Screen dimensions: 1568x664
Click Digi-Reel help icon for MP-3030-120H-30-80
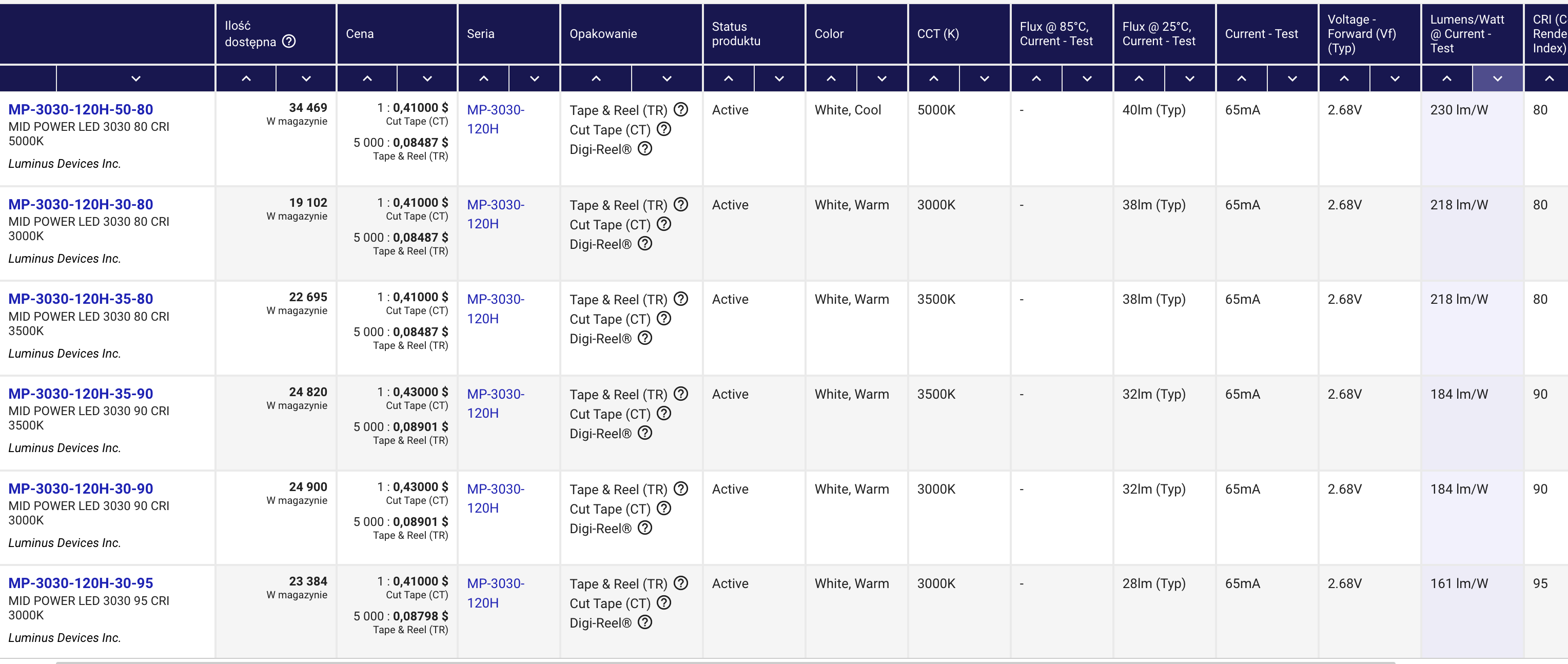coord(645,243)
